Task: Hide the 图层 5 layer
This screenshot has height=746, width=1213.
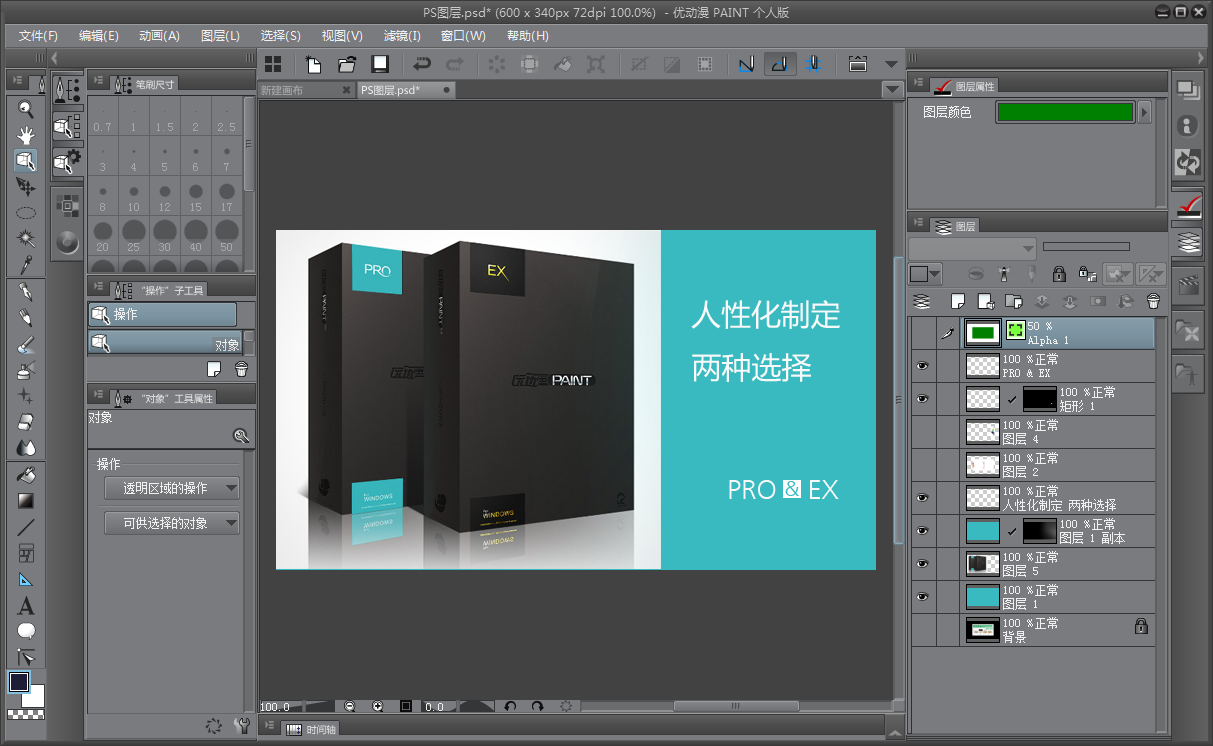Action: 922,563
